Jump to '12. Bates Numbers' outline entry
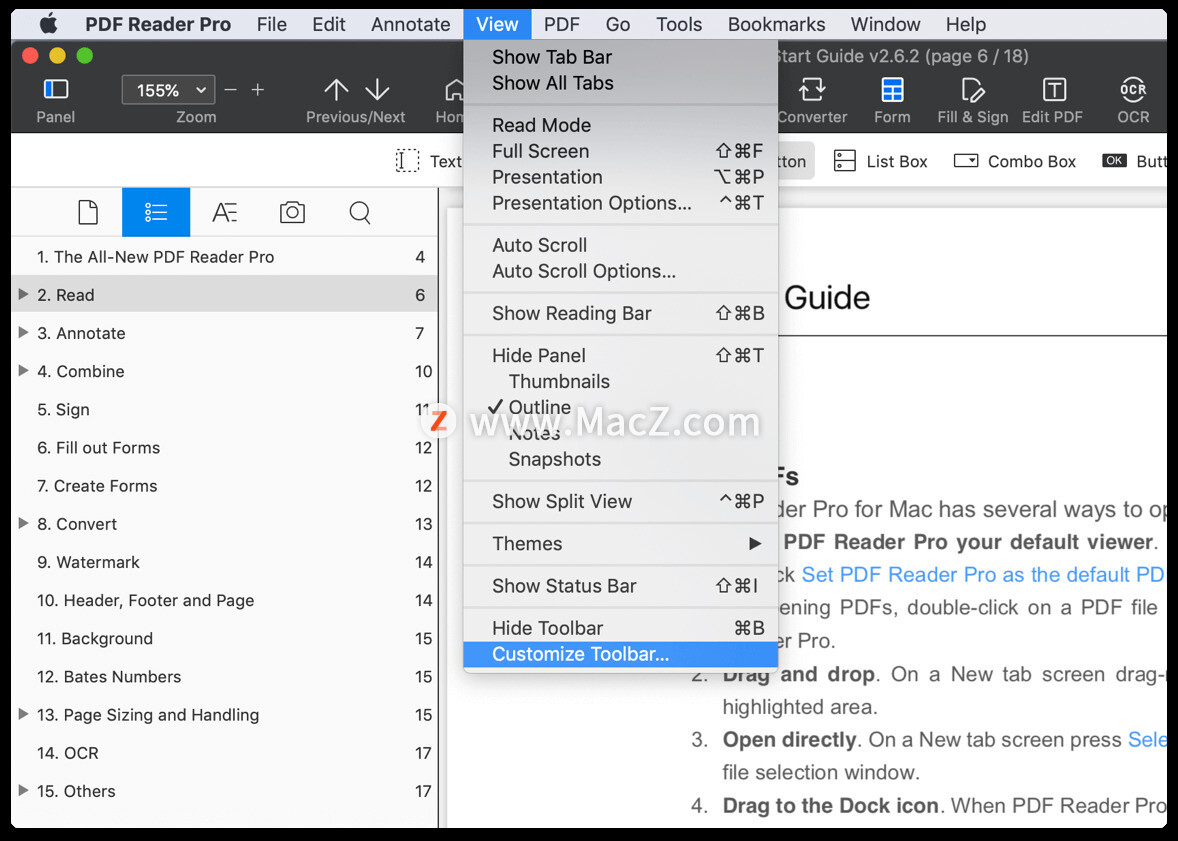This screenshot has height=841, width=1178. click(x=224, y=676)
